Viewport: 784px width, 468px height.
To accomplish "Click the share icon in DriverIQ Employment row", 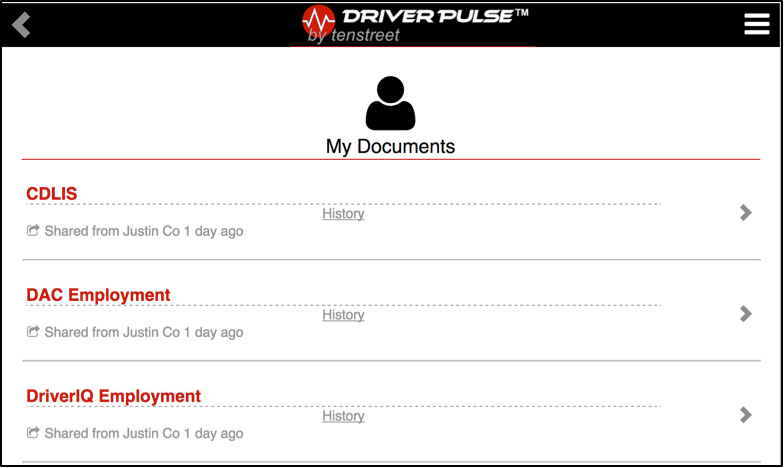I will click(x=33, y=432).
